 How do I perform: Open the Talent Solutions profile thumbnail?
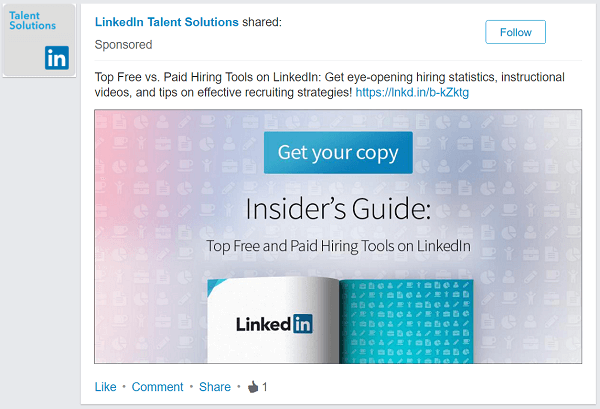pyautogui.click(x=39, y=40)
